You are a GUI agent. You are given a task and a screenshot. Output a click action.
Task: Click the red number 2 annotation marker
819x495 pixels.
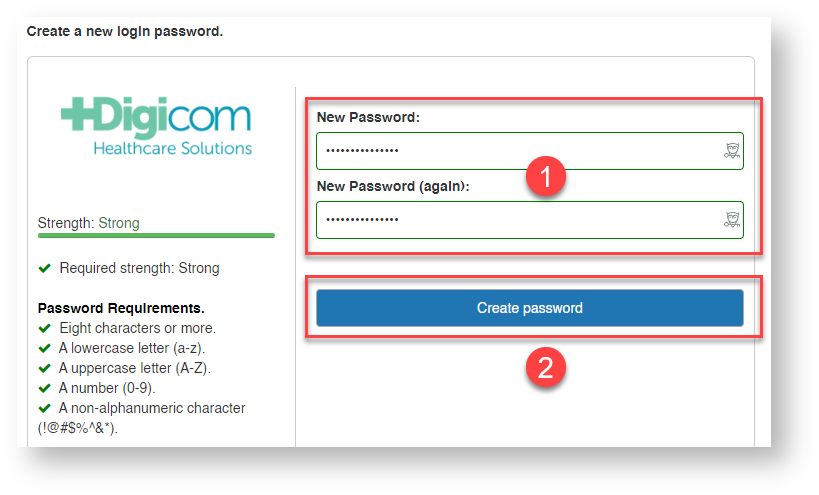coord(545,368)
